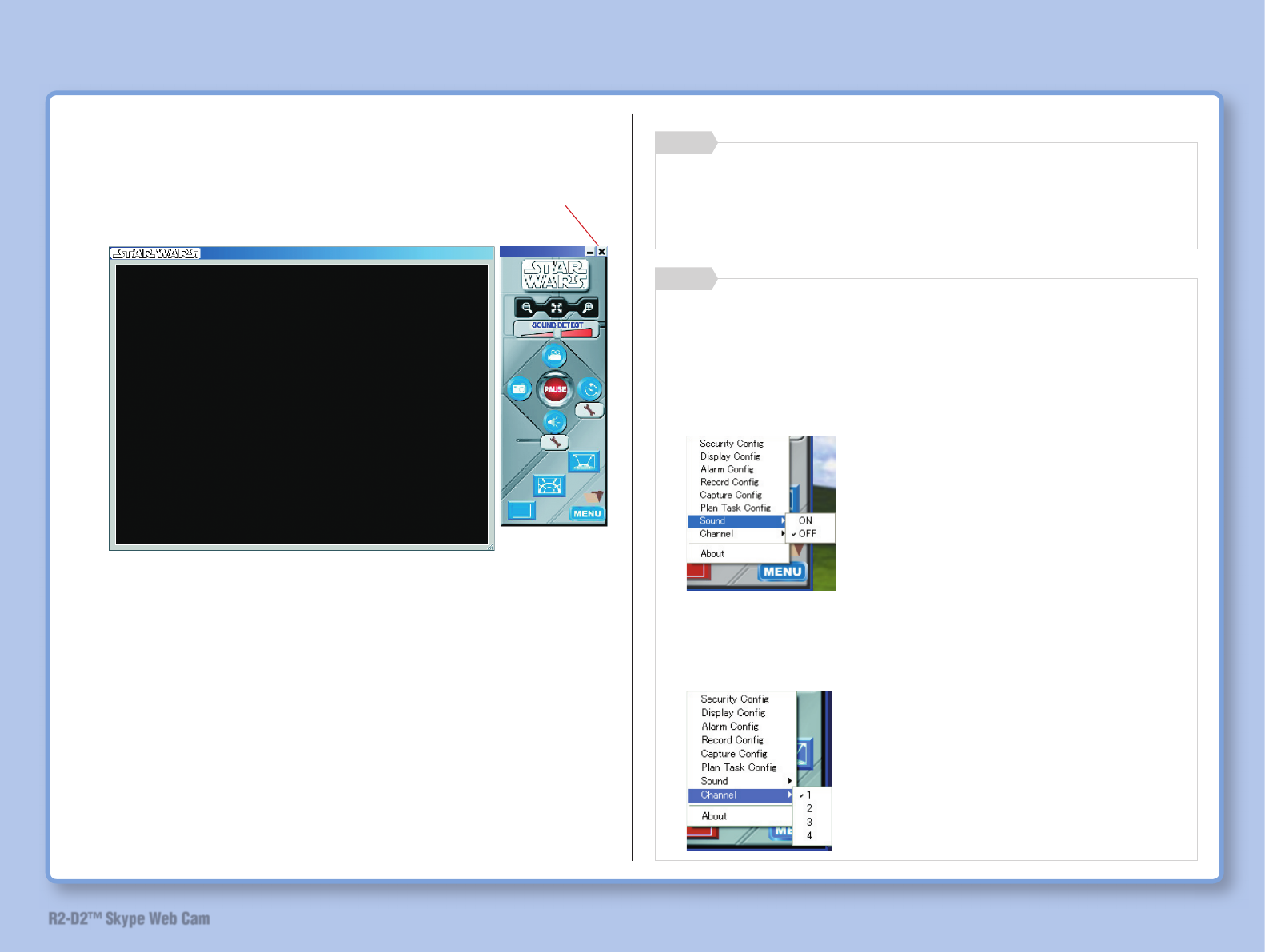Viewport: 1265px width, 952px height.
Task: Choose Display Config in the Channel-highlighted menu
Action: (733, 713)
